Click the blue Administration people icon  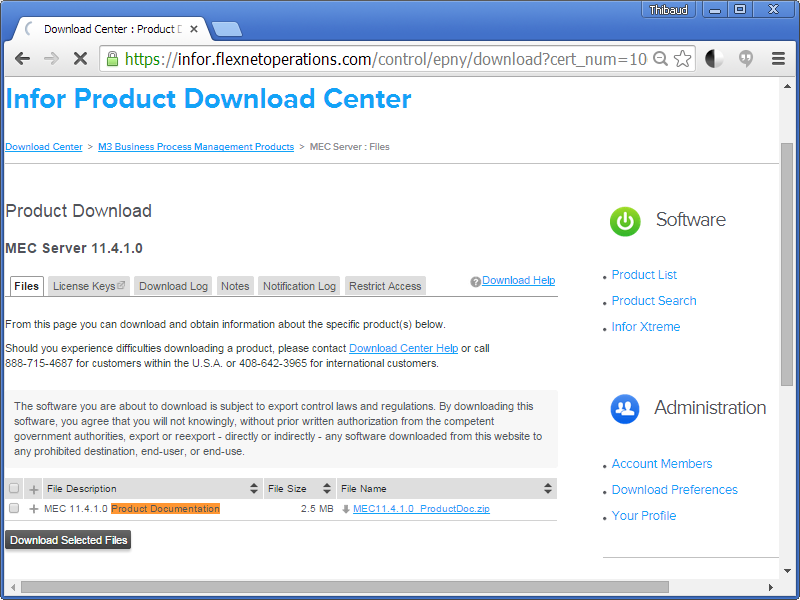coord(625,409)
